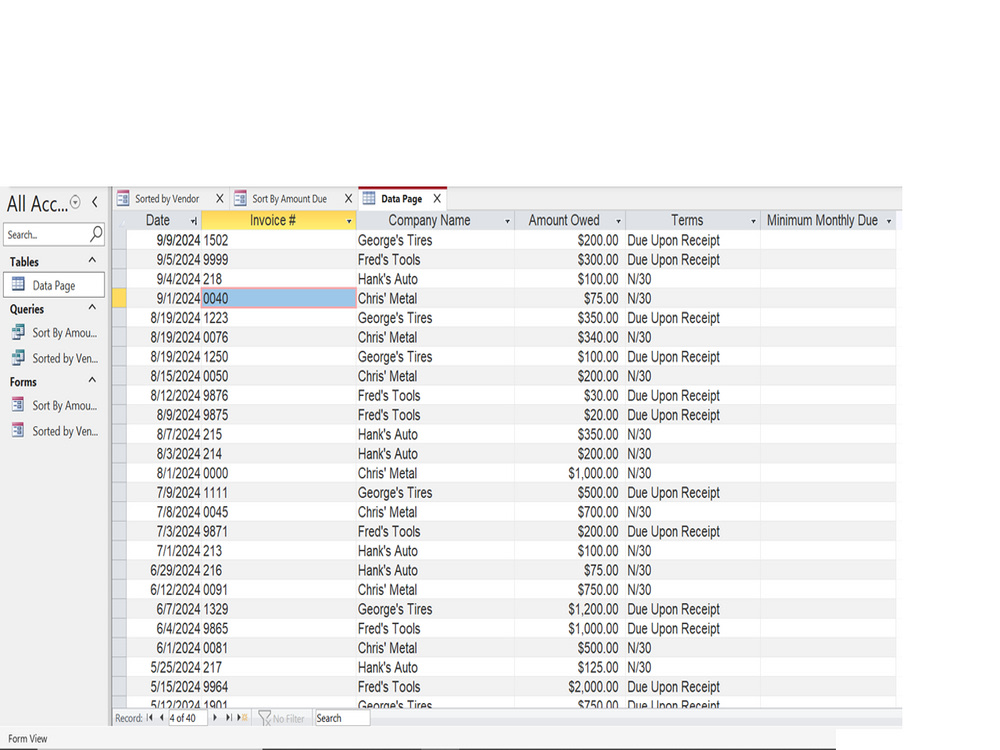Viewport: 1000px width, 750px height.
Task: Click the Form View status bar label
Action: tap(27, 739)
